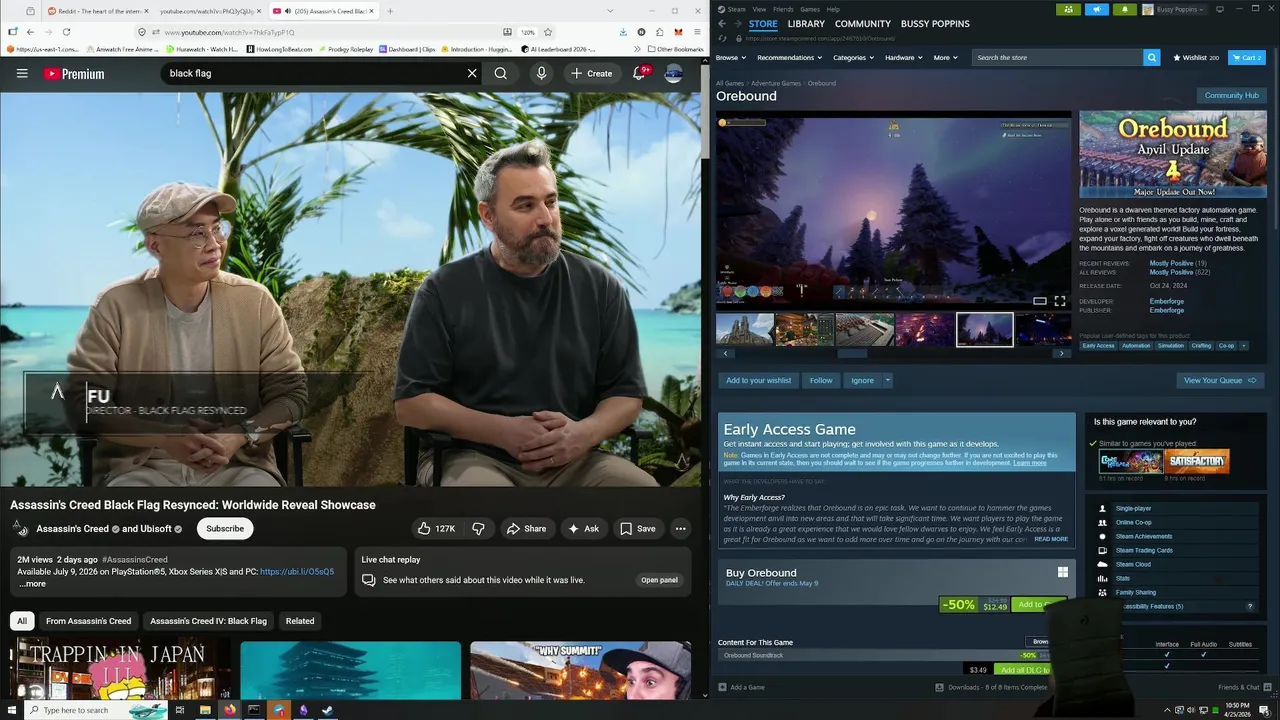
Task: Save the video to a playlist
Action: click(x=638, y=528)
